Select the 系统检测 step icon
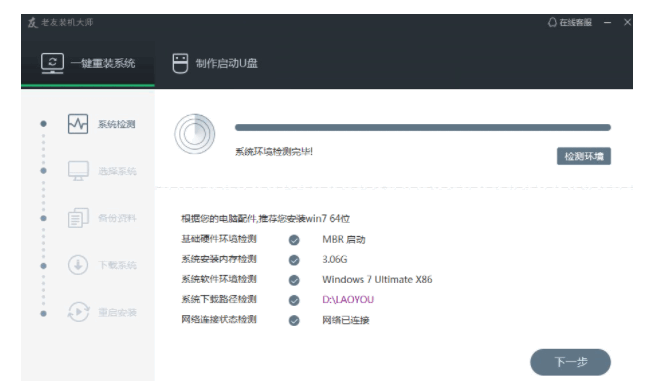This screenshot has width=648, height=392. pos(78,124)
